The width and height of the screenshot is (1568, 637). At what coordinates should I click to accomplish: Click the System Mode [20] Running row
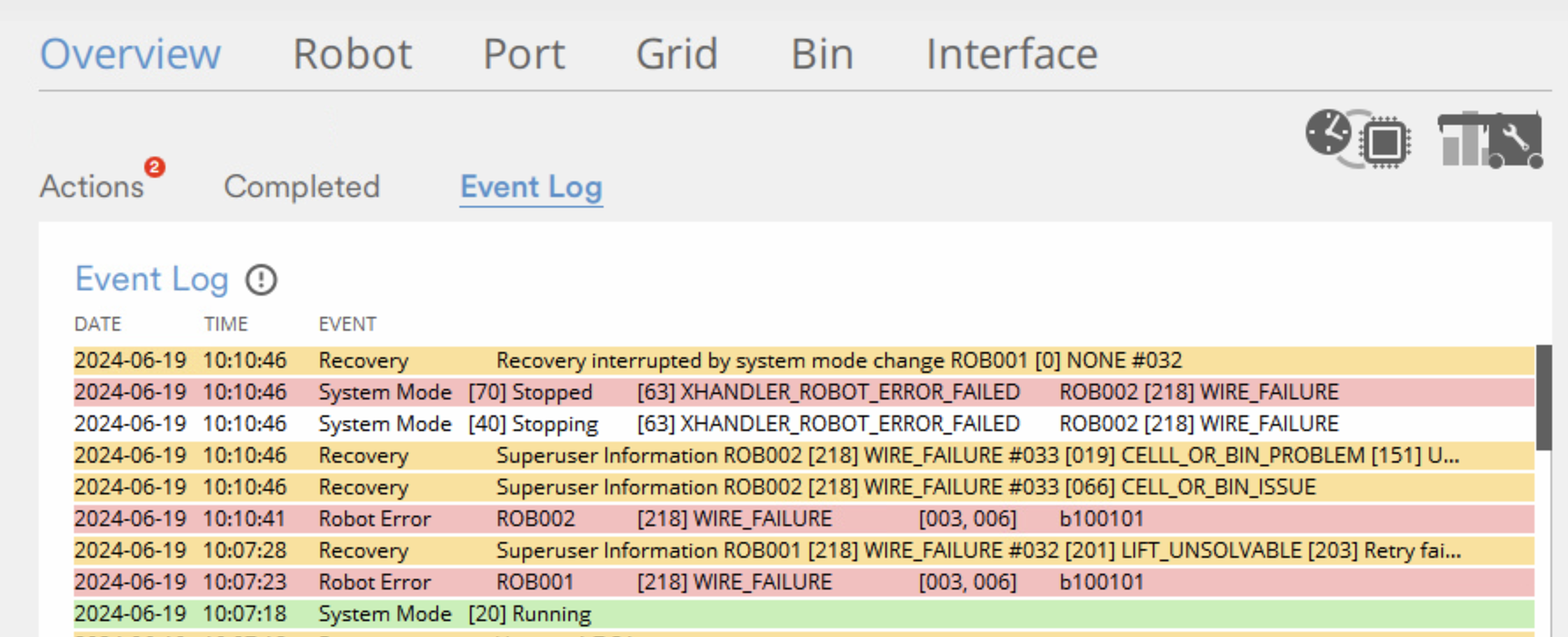tap(792, 614)
